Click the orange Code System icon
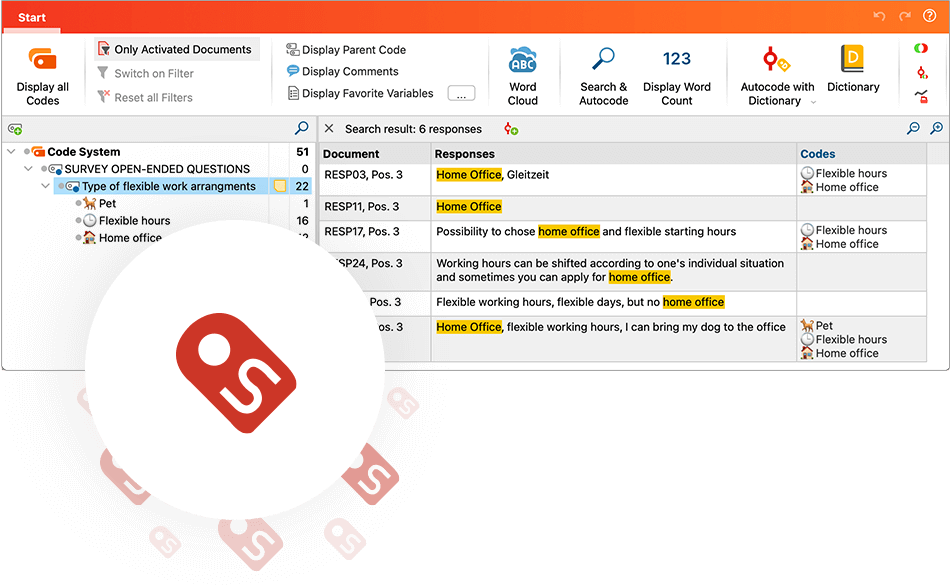Viewport: 950px width, 585px height. click(x=38, y=151)
